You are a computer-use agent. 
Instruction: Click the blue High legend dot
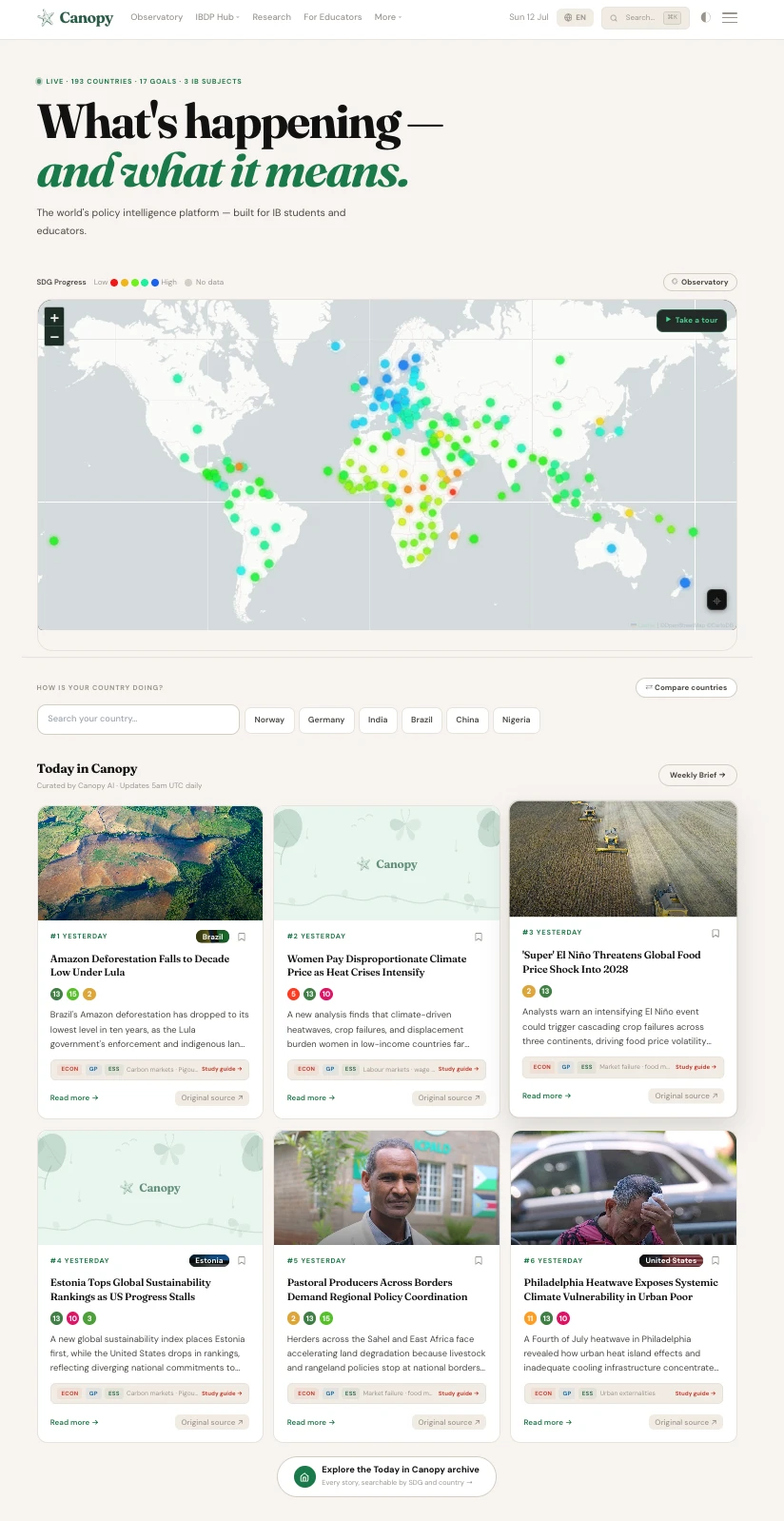tap(155, 283)
